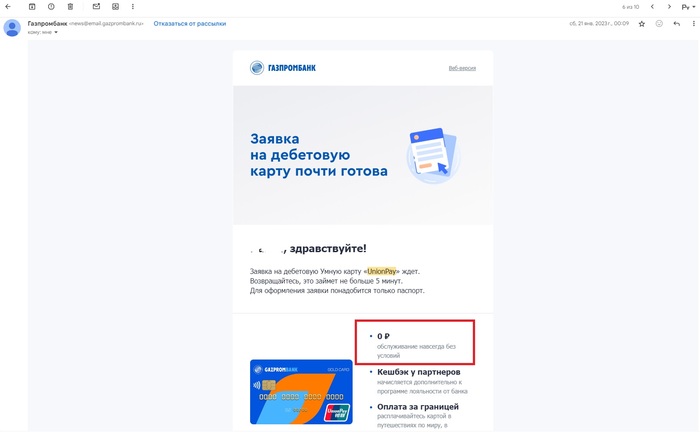Add emoji reaction to email
Viewport: 700px width, 433px height.
pyautogui.click(x=659, y=24)
